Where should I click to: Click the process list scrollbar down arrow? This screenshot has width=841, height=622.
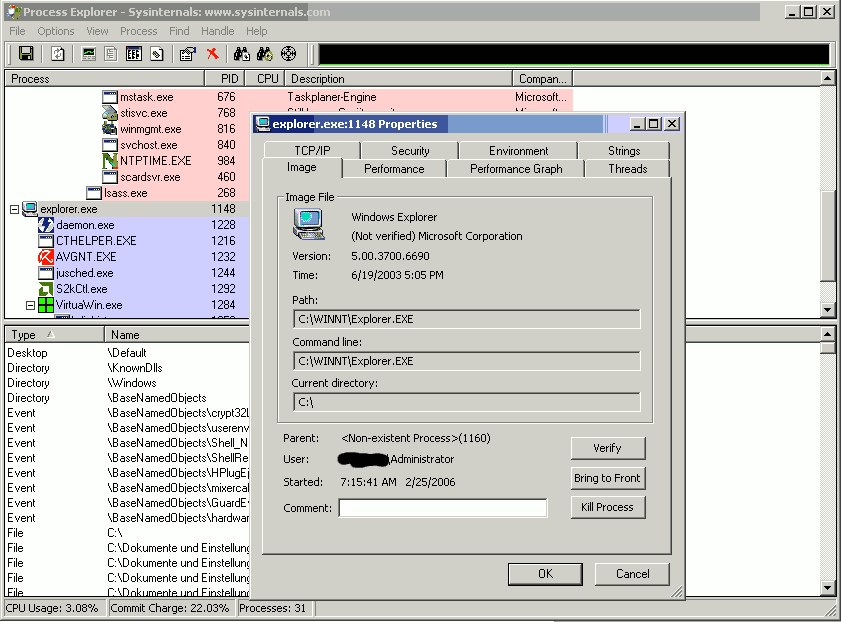828,309
